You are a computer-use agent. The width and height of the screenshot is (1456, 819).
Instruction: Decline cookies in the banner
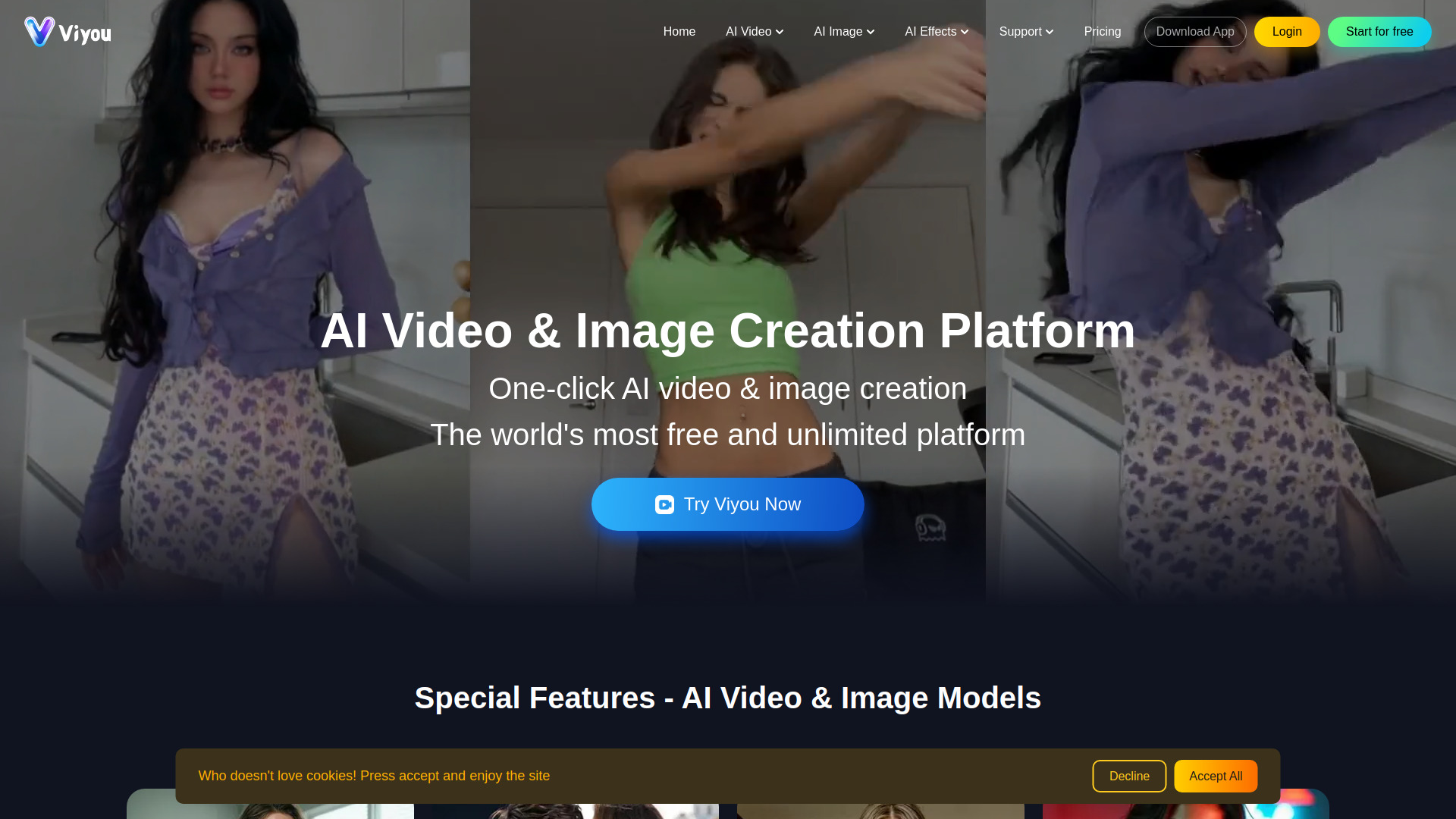click(1128, 776)
